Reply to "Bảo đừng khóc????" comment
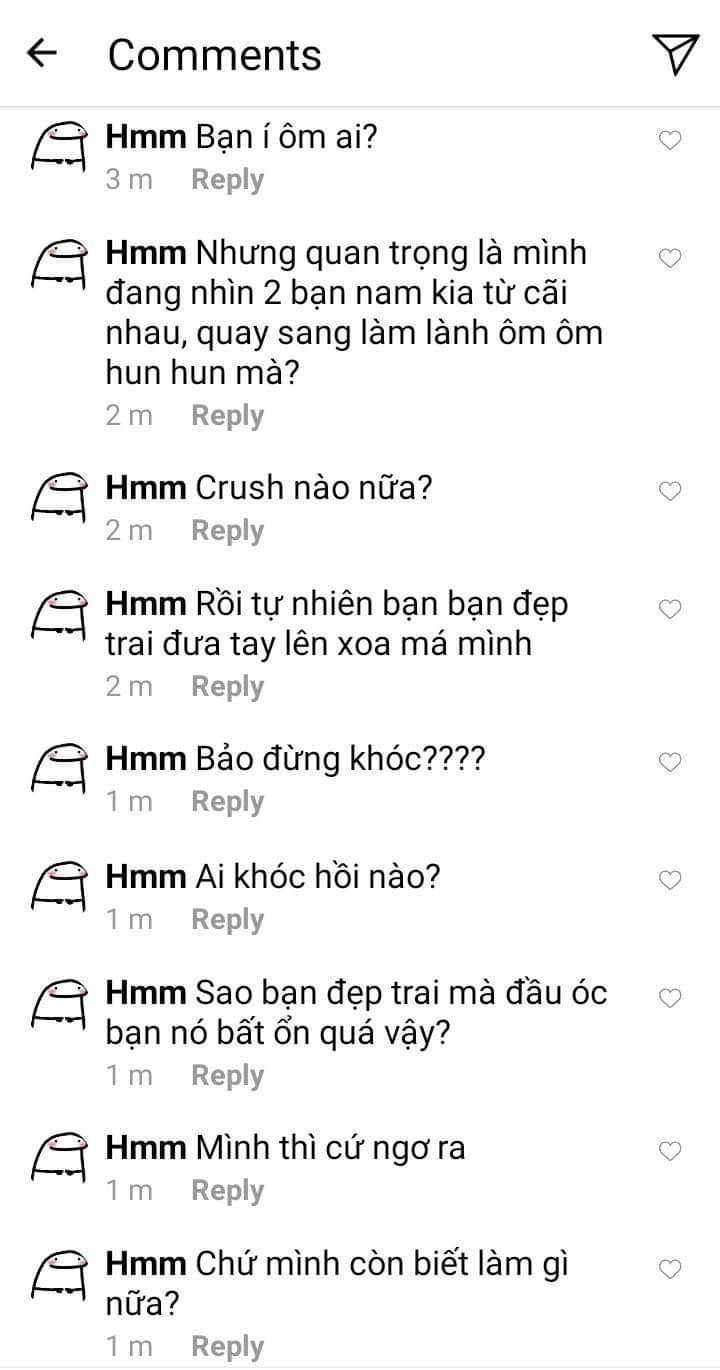 tap(227, 802)
